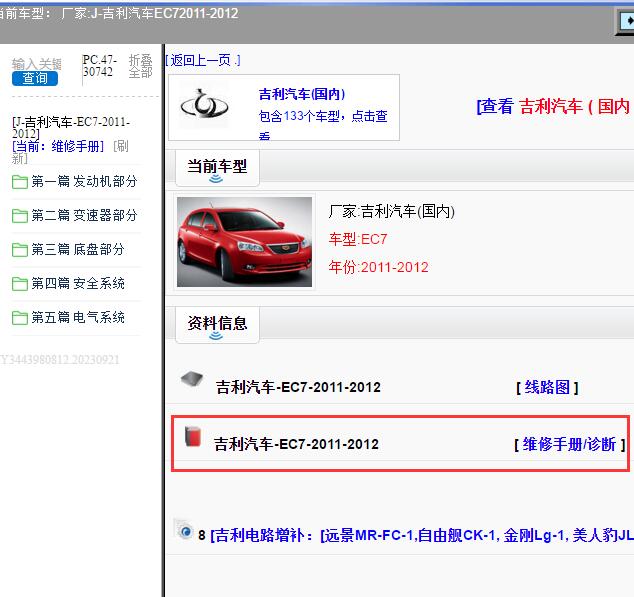
Task: Select the 资料信息 tab header
Action: (x=218, y=325)
